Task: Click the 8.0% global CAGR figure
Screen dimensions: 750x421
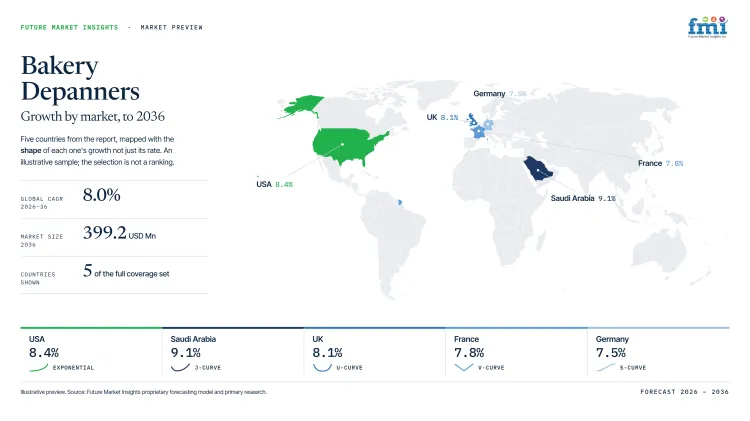Action: 101,195
